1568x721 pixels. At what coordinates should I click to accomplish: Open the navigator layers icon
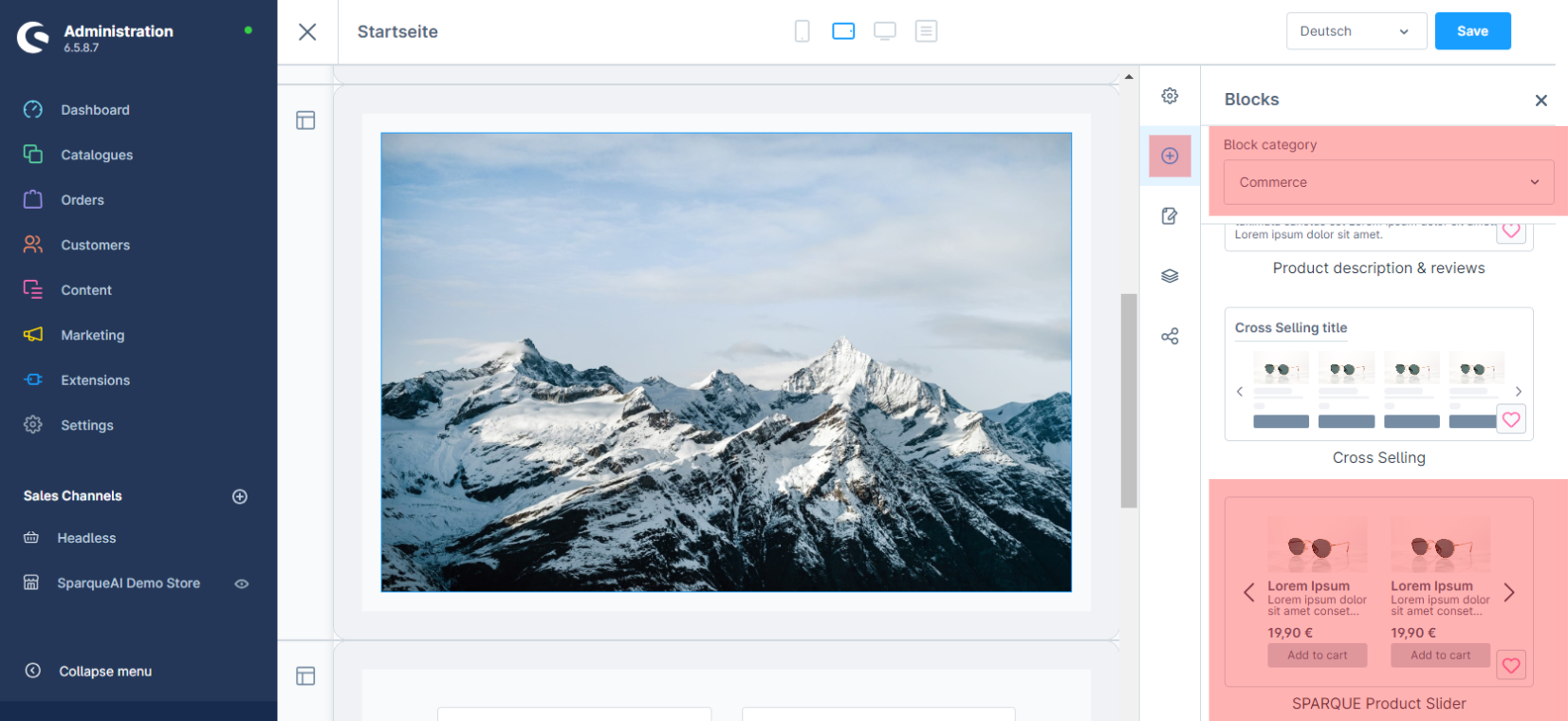(1170, 276)
